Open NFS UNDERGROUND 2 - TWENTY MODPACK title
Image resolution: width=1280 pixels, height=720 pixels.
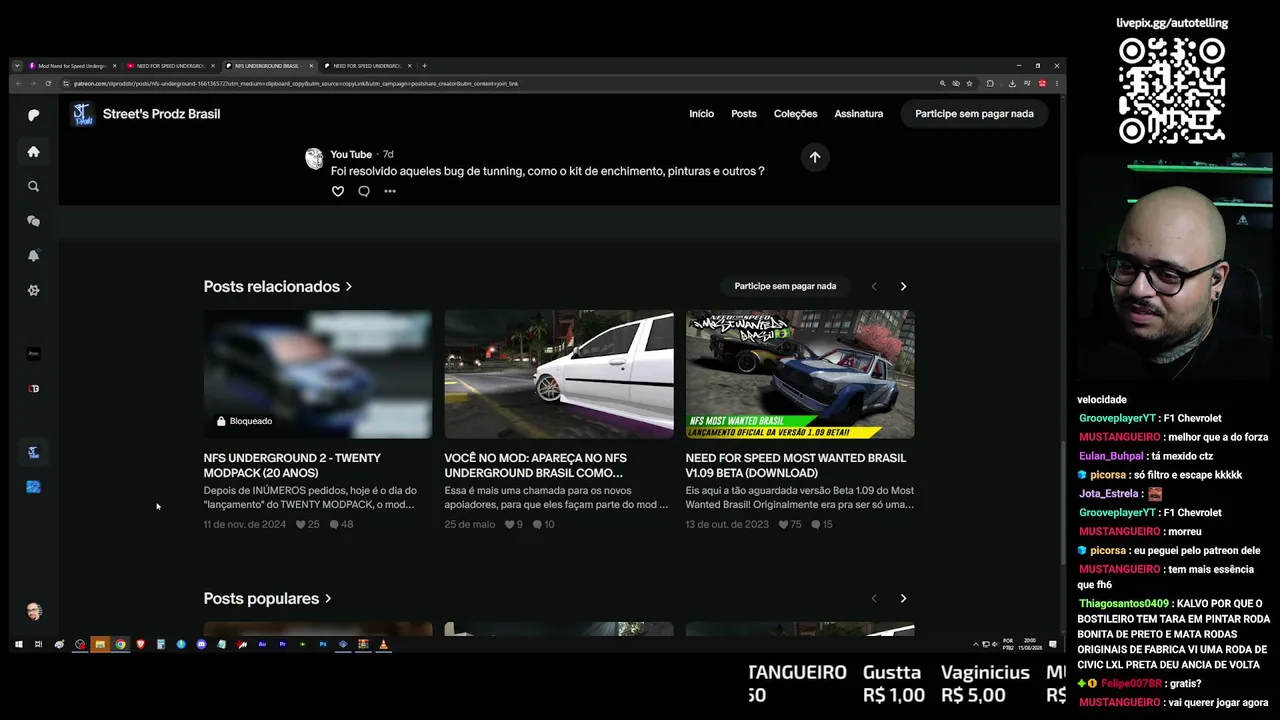pyautogui.click(x=292, y=465)
